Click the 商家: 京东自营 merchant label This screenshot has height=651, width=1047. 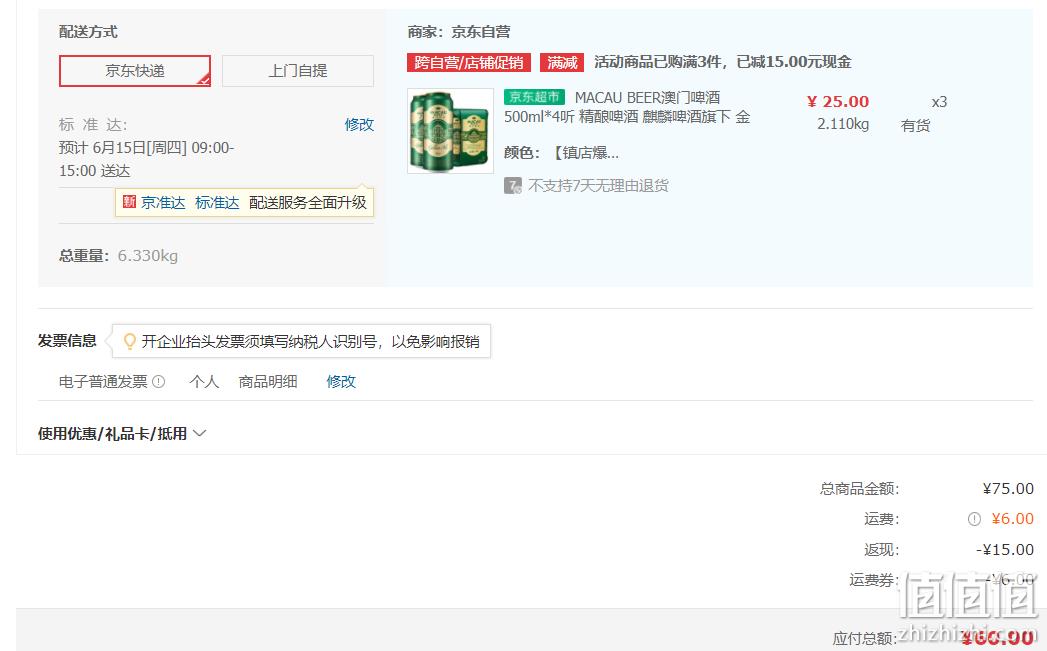coord(459,31)
